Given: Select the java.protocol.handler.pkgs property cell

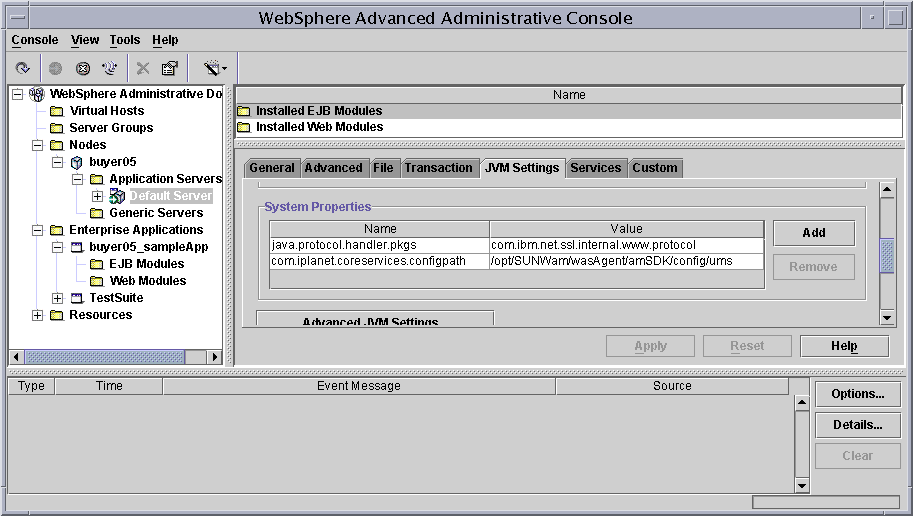Looking at the screenshot, I should click(x=379, y=245).
